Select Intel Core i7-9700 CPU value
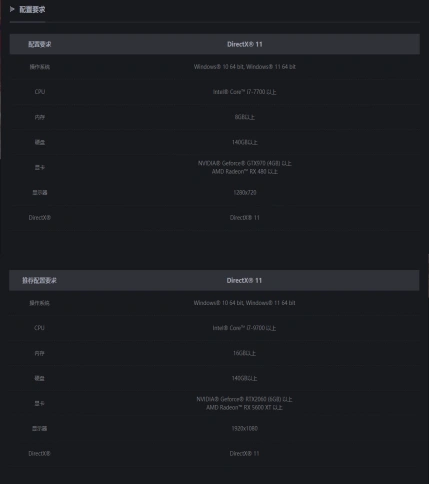 tap(244, 328)
